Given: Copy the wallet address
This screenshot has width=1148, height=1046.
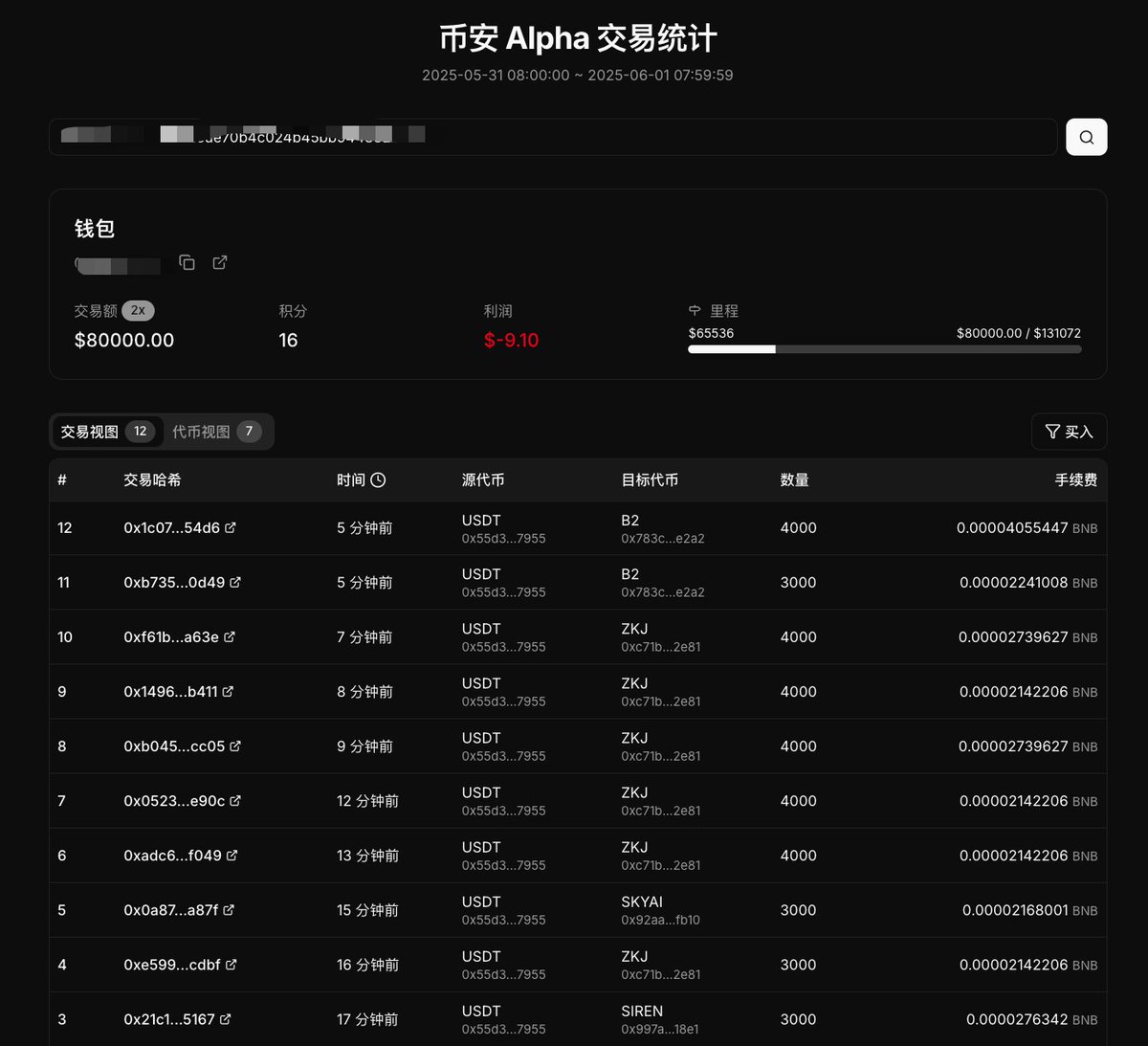Looking at the screenshot, I should 188,262.
